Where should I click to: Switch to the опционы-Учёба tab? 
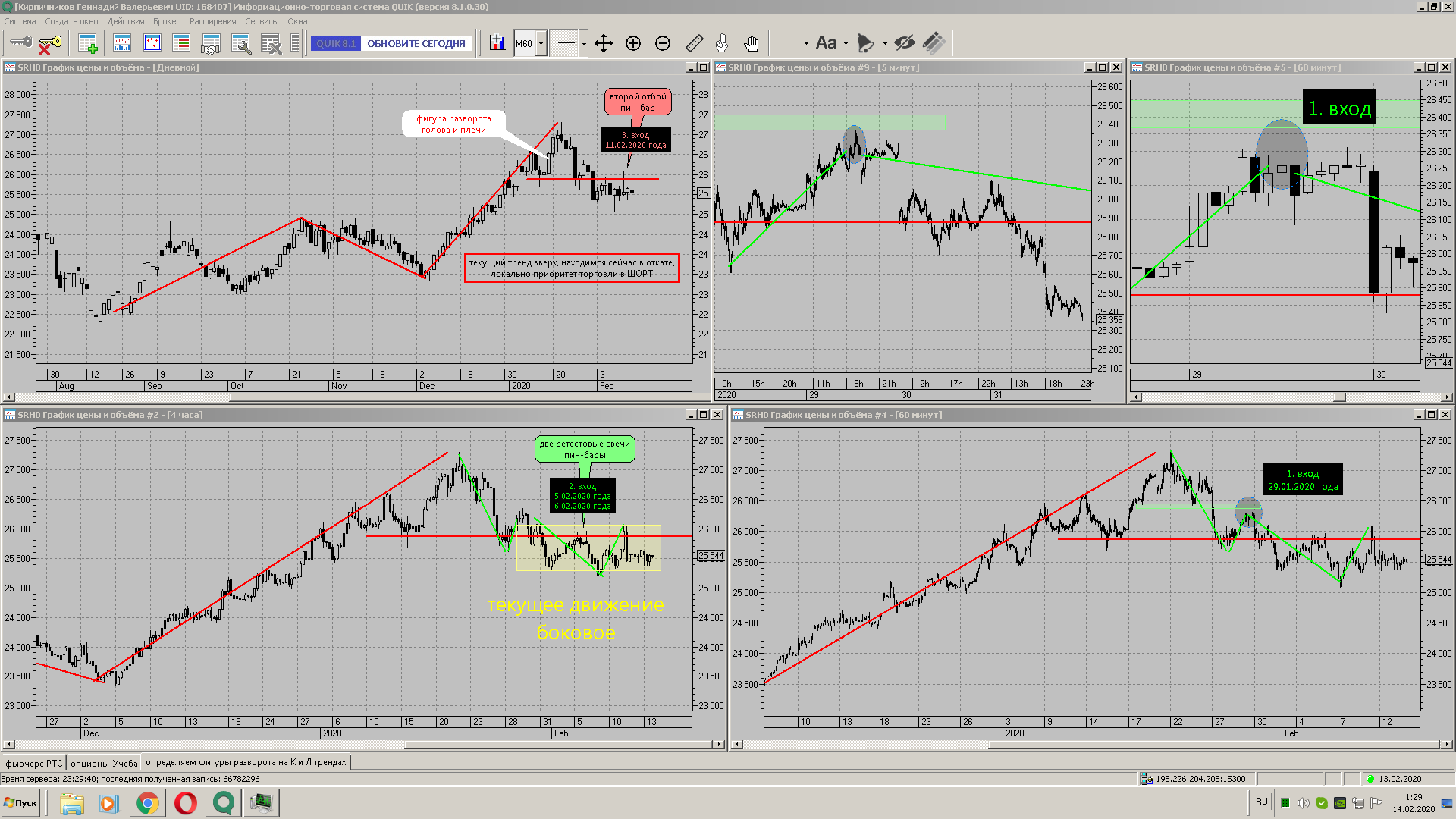pos(104,763)
